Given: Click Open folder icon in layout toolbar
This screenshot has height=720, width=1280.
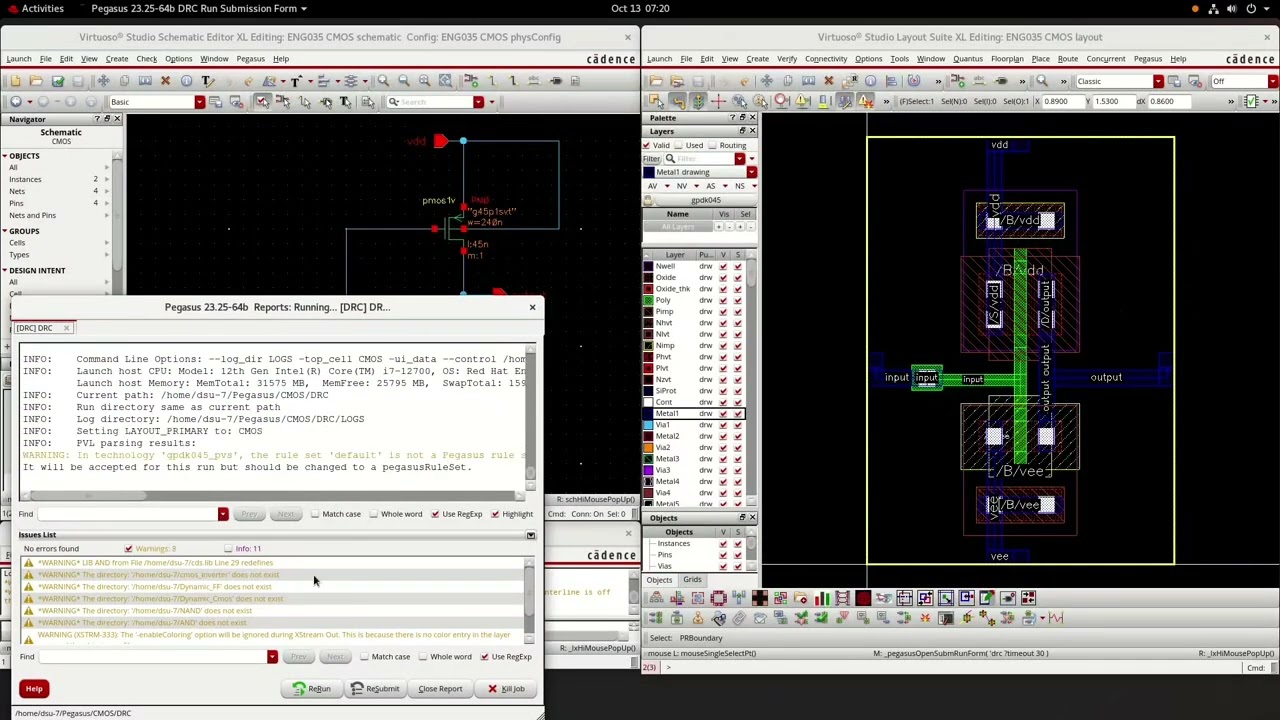Looking at the screenshot, I should point(655,80).
